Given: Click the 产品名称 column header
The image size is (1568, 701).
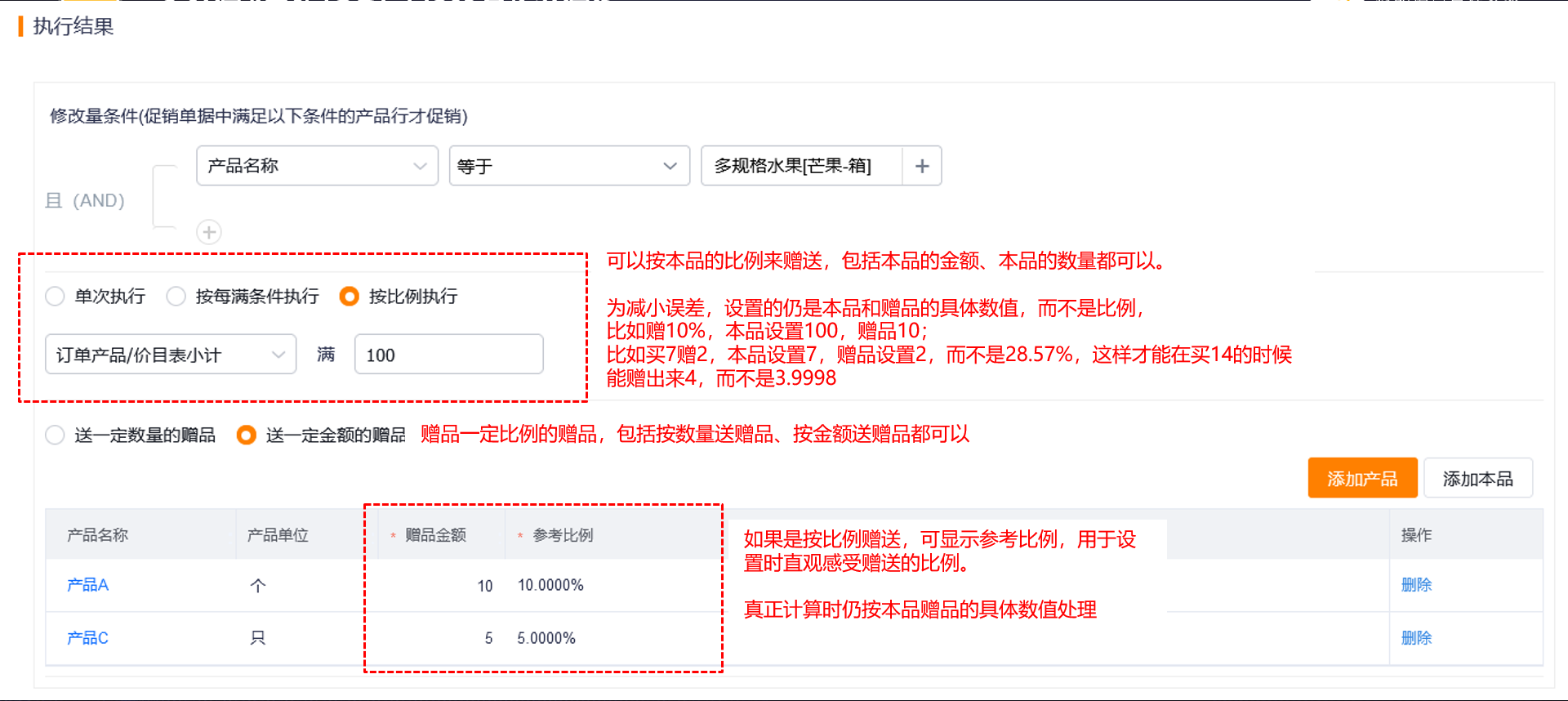Looking at the screenshot, I should click(x=97, y=535).
